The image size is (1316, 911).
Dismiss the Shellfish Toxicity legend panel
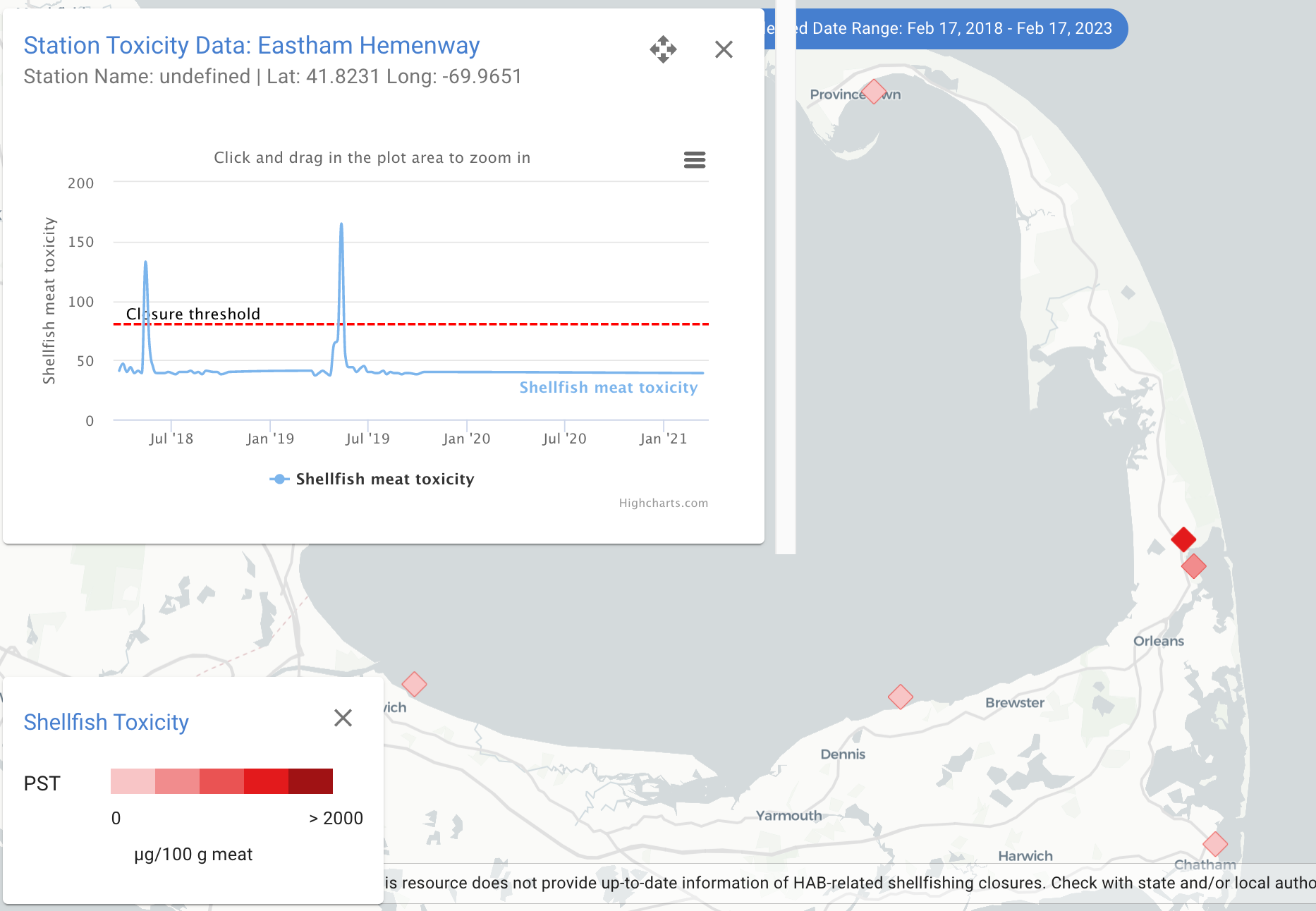[343, 718]
